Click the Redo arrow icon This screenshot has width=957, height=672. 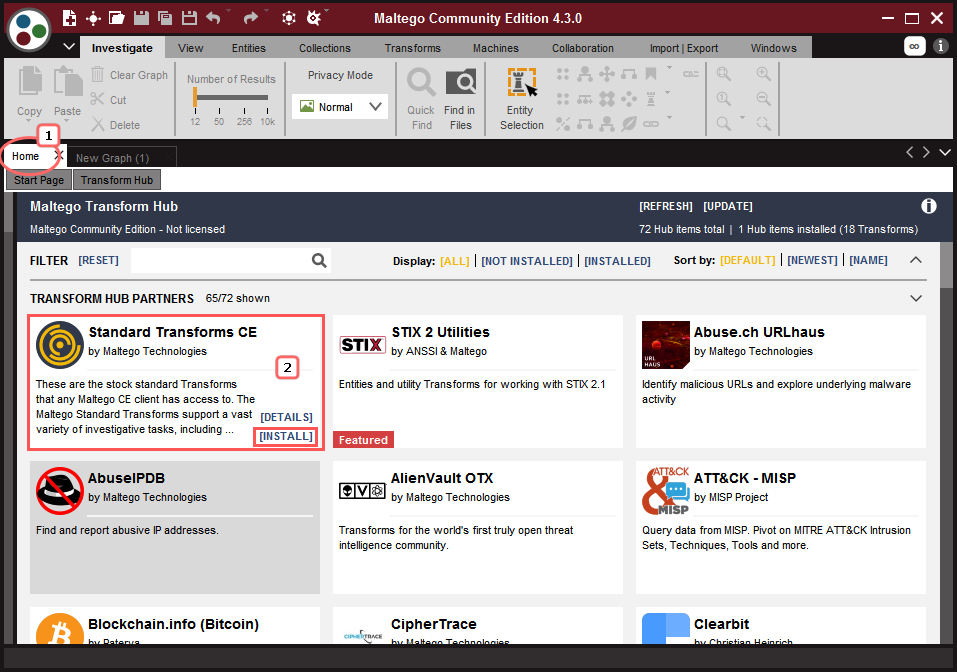[x=250, y=18]
